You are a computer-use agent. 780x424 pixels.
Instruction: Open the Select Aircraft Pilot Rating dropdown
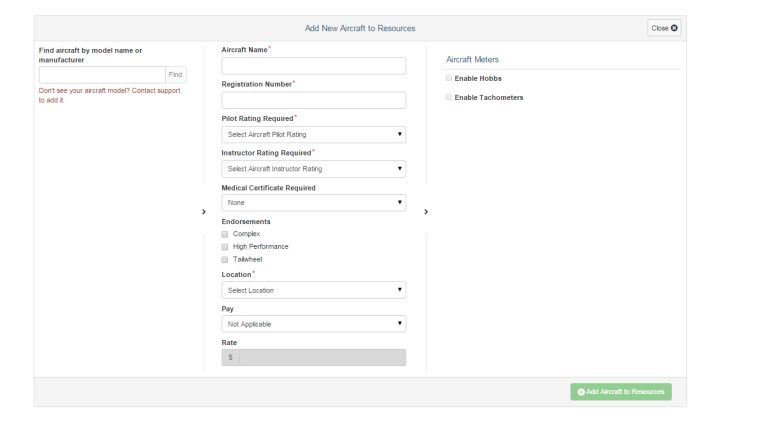[x=313, y=134]
